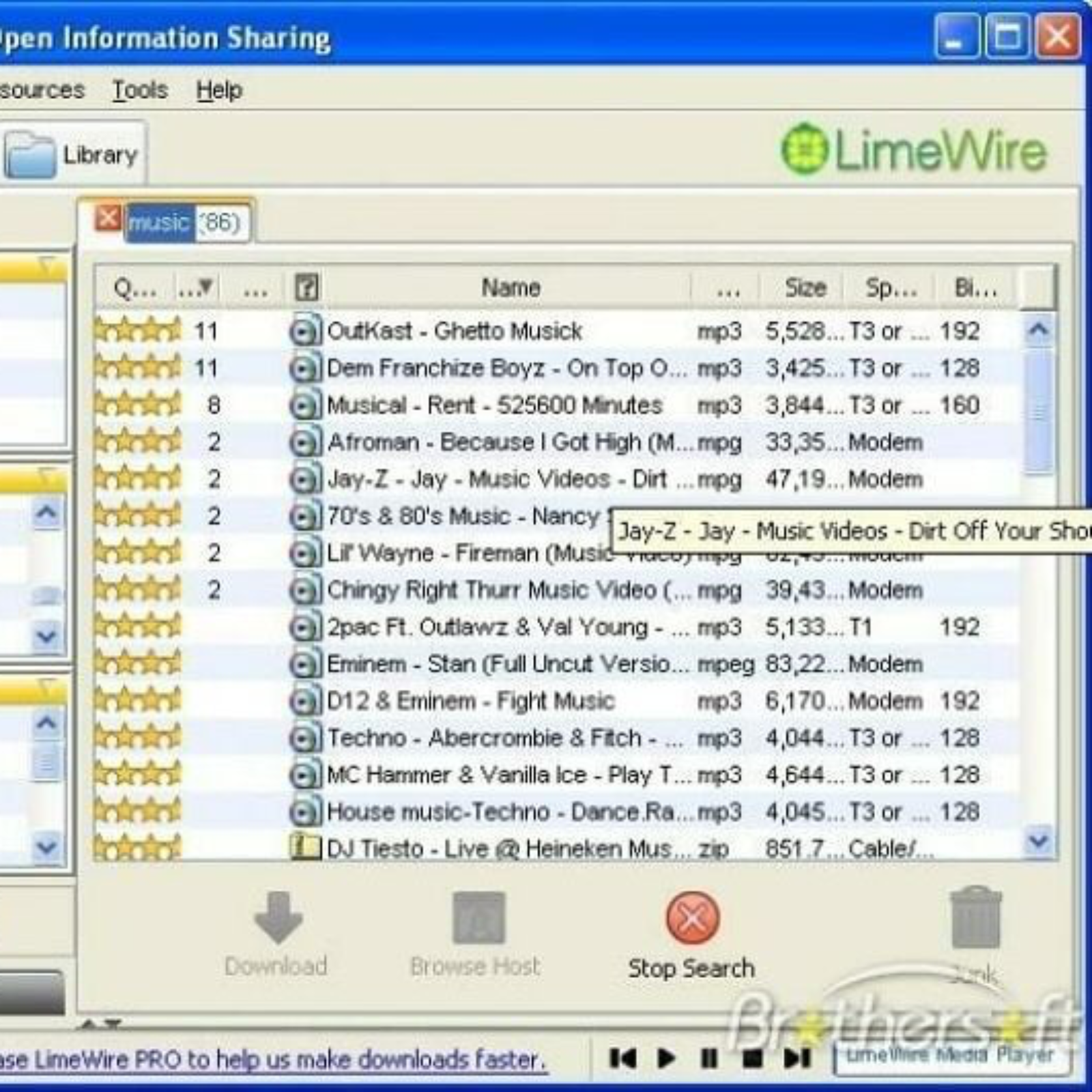
Task: Sort results by Quality column header
Action: 135,287
